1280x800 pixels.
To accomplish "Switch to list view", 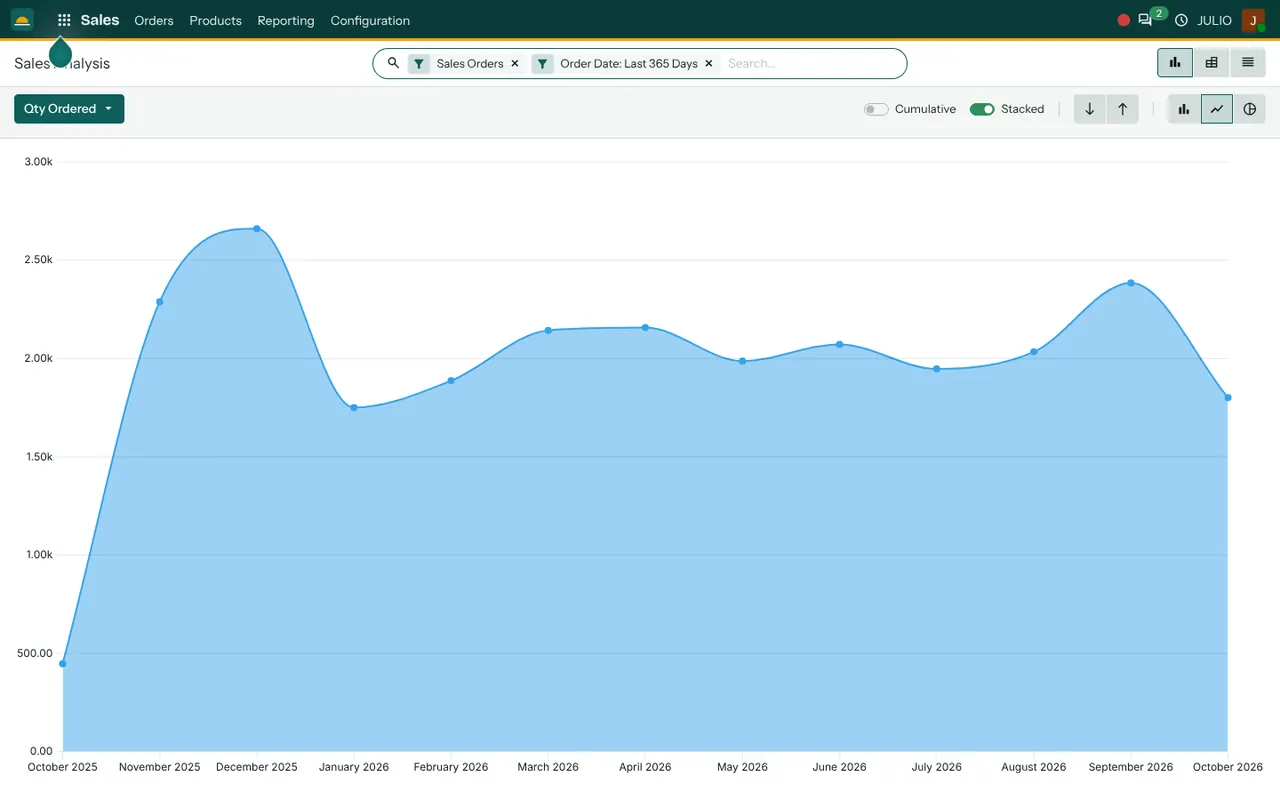I will [1248, 63].
